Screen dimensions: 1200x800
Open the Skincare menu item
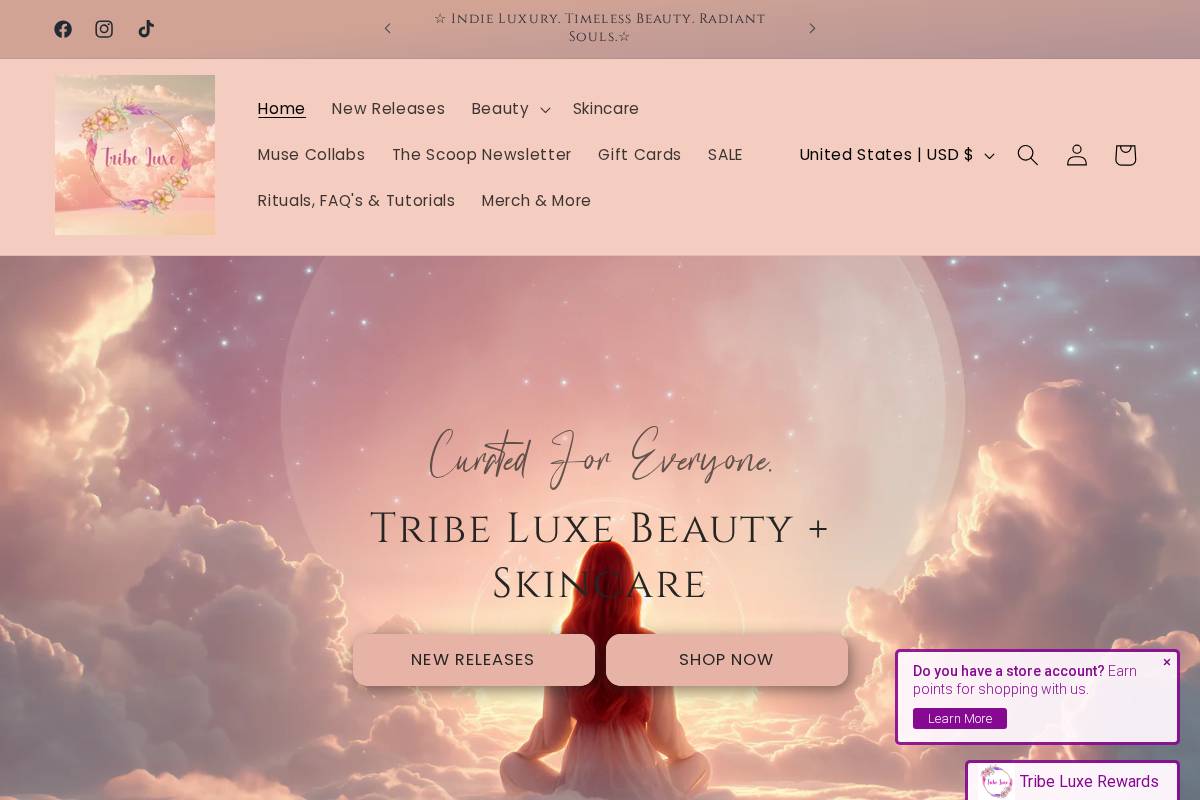click(606, 109)
